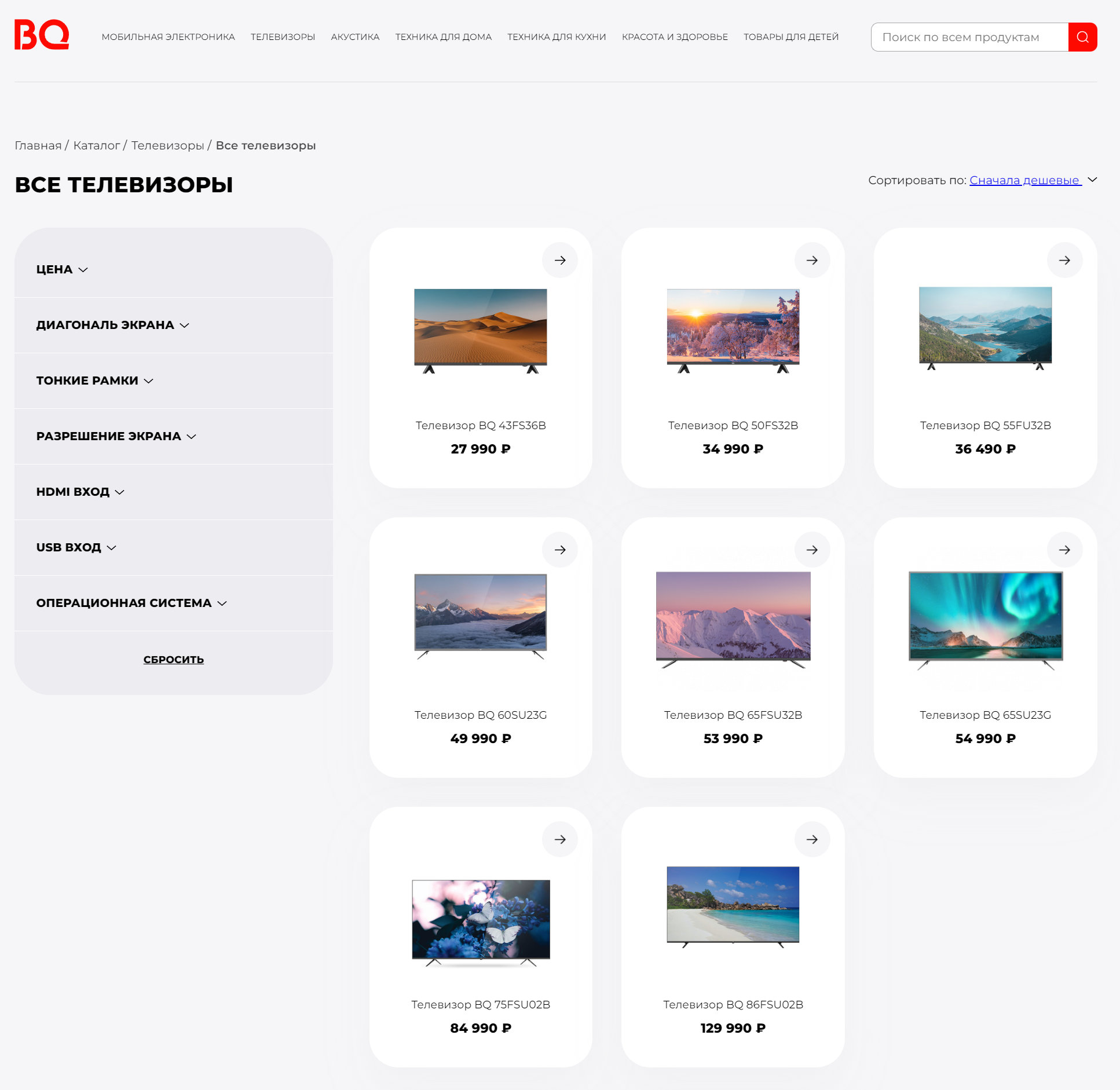Image resolution: width=1120 pixels, height=1090 pixels.
Task: Open the sort order dropdown chevron
Action: 1092,180
